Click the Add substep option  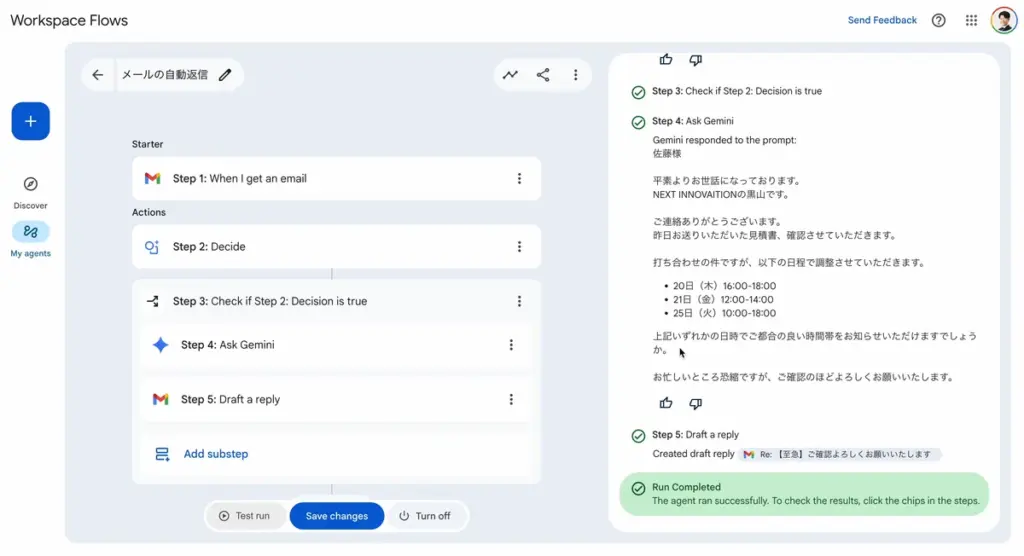pos(215,454)
